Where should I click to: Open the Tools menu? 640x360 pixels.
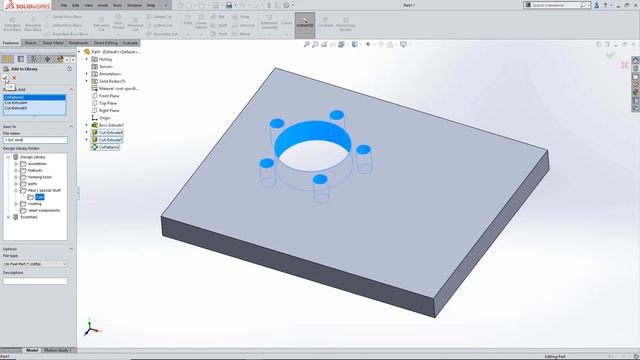coord(117,5)
